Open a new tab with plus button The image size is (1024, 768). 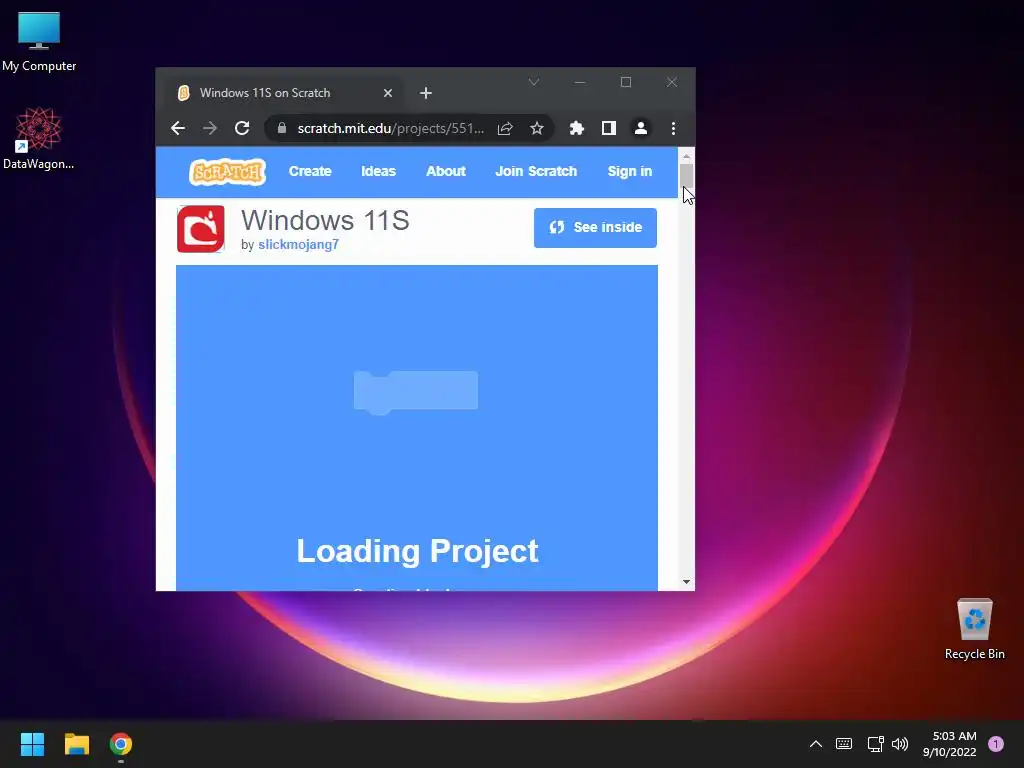426,93
